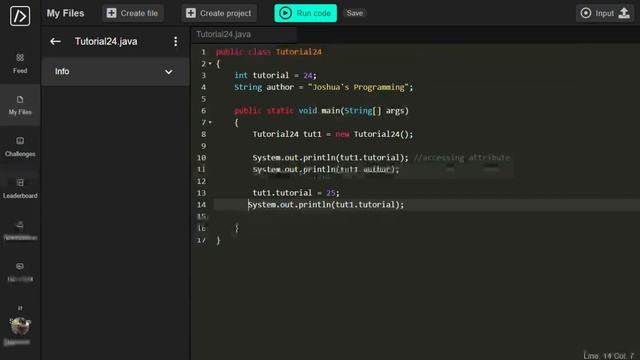This screenshot has height=360, width=640.
Task: Click the 'Tutorial24 tut1 = new Tutorial24();' line
Action: pyautogui.click(x=333, y=134)
